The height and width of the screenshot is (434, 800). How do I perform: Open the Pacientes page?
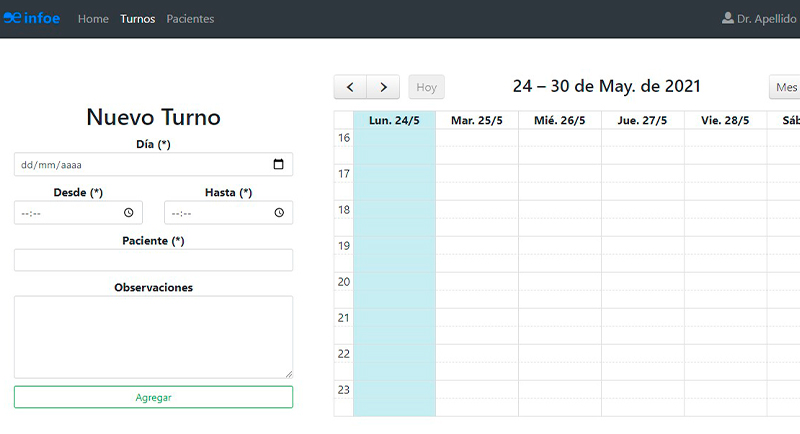click(190, 19)
